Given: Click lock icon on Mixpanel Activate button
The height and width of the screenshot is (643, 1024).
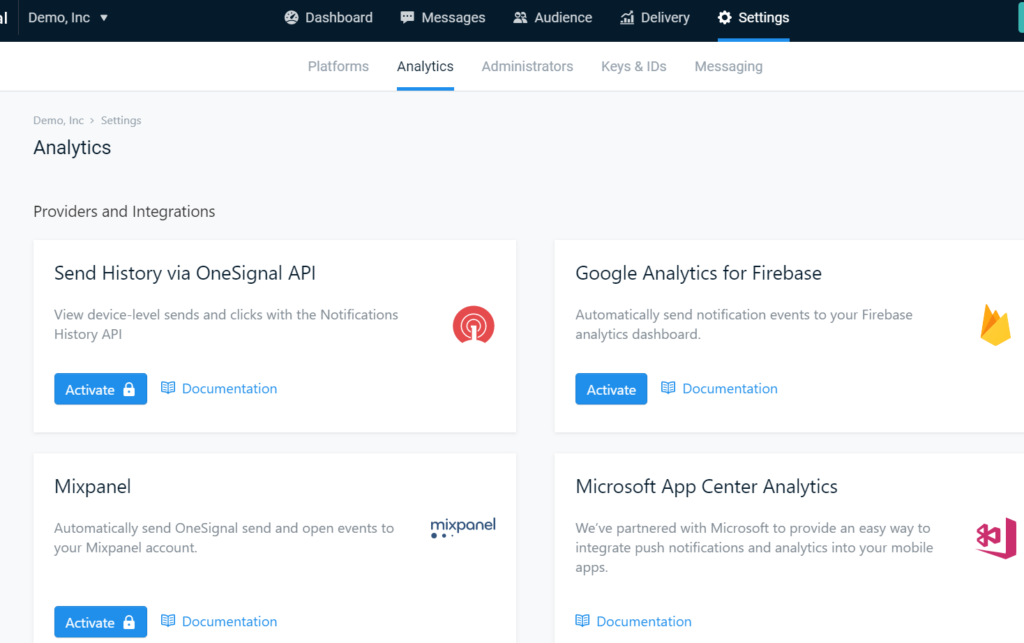Looking at the screenshot, I should click(x=129, y=622).
